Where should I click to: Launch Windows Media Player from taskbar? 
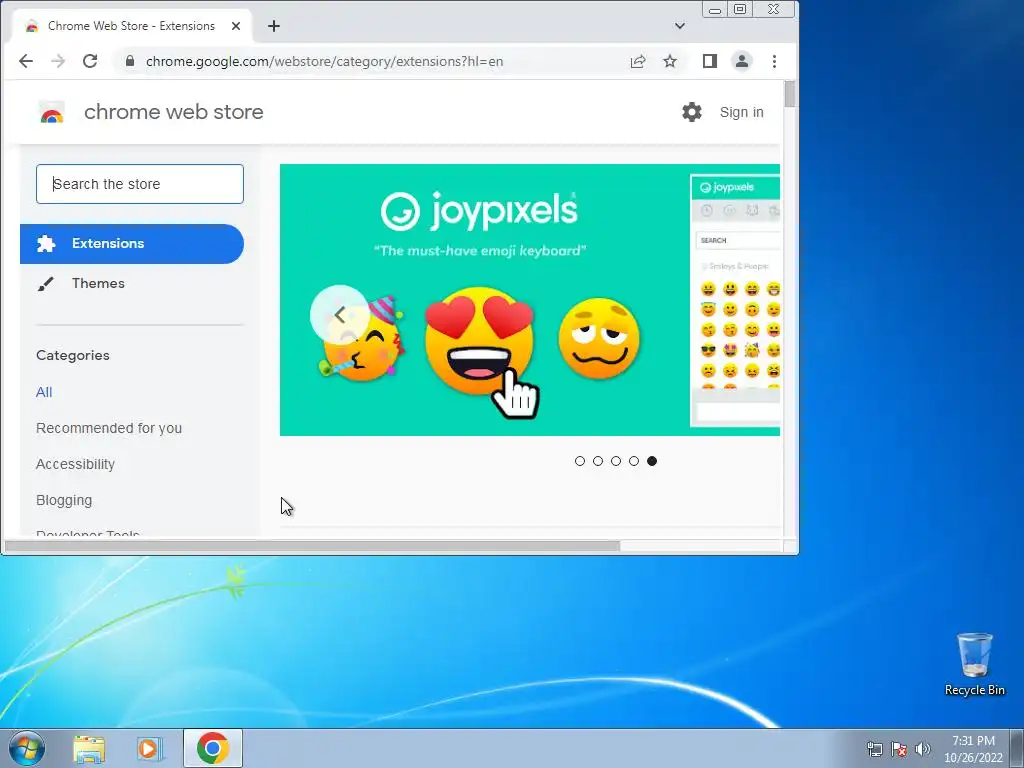[150, 748]
